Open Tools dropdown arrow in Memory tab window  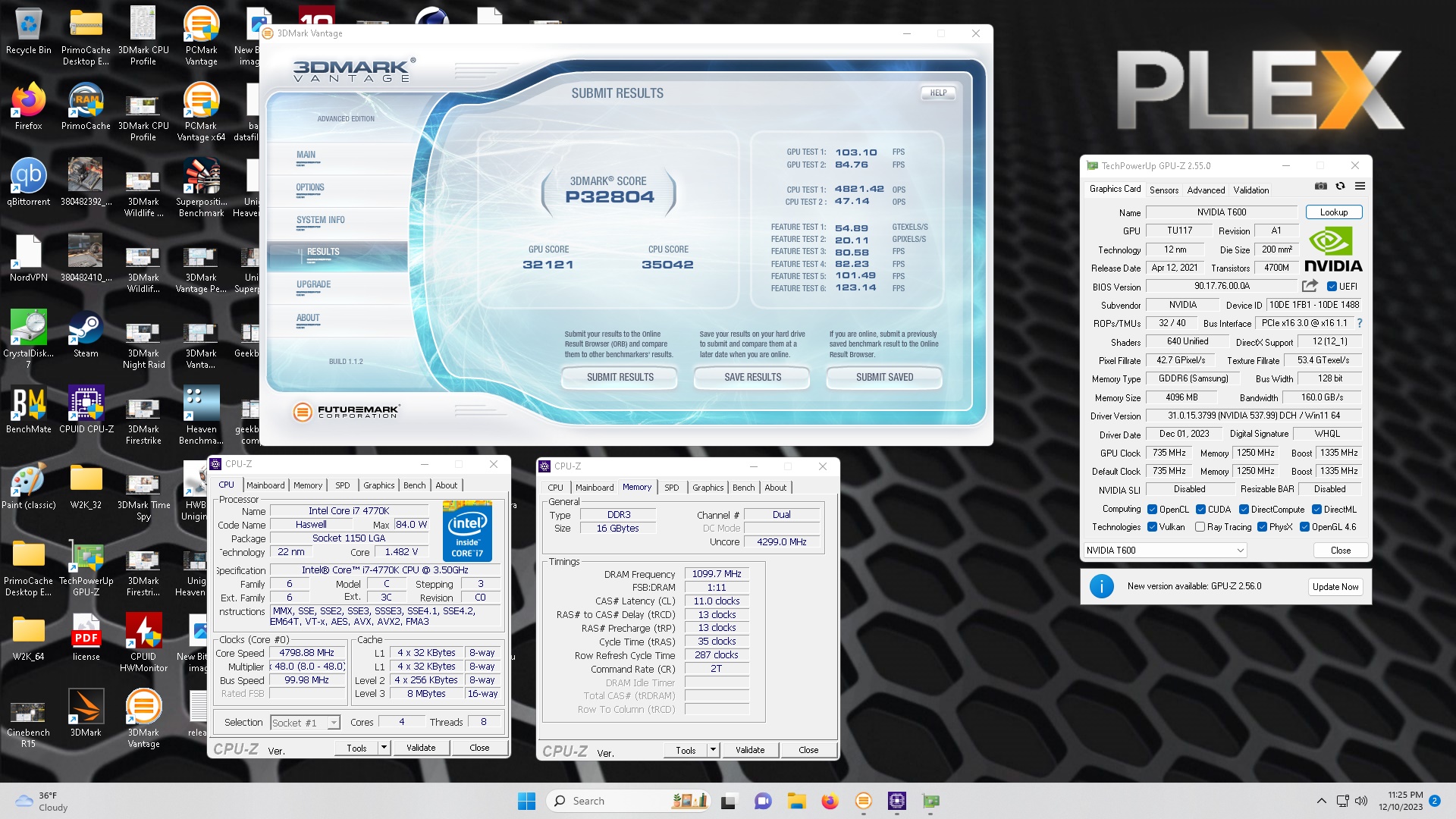tap(713, 750)
